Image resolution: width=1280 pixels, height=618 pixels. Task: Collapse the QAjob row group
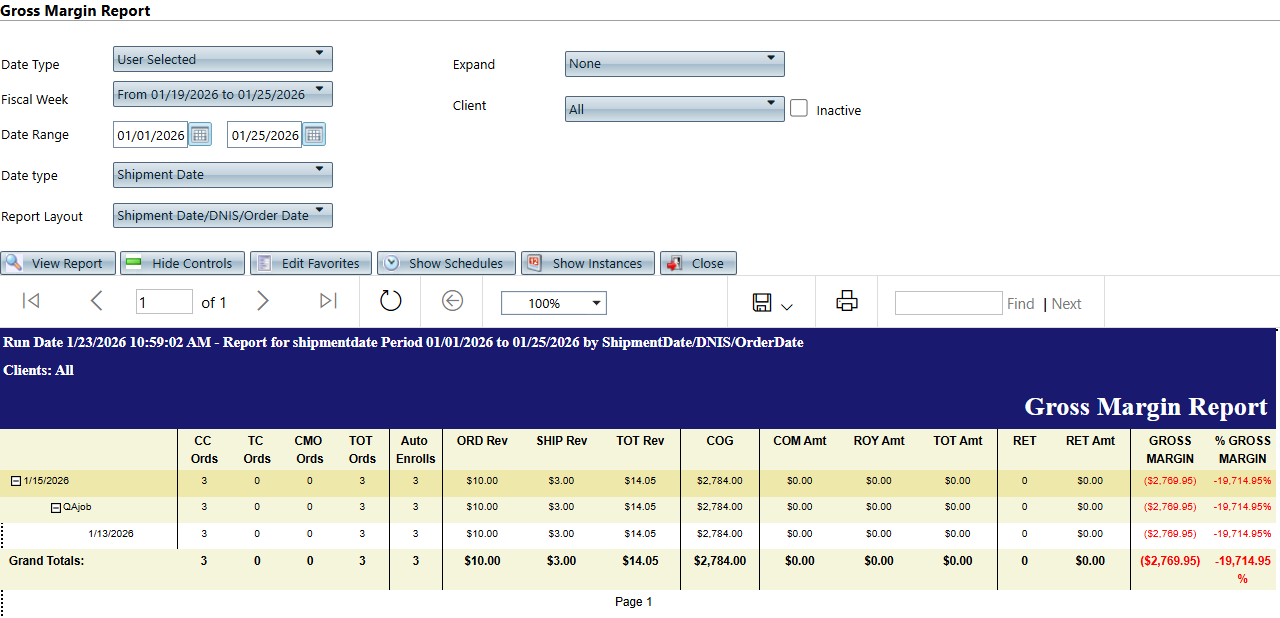pyautogui.click(x=56, y=507)
